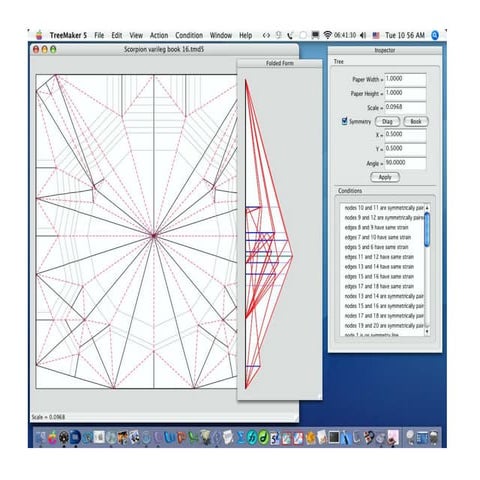Open the Trash in the Dock
The image size is (480, 480).
click(434, 437)
